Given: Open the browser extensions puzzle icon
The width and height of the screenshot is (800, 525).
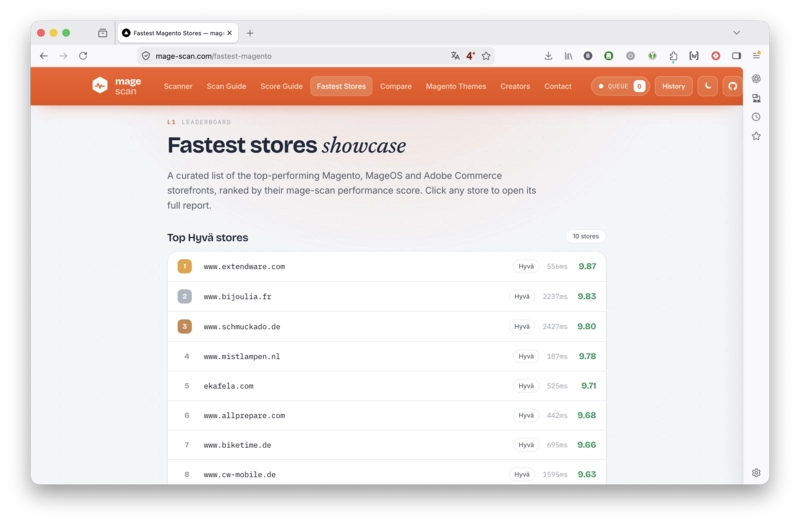Looking at the screenshot, I should pos(673,56).
